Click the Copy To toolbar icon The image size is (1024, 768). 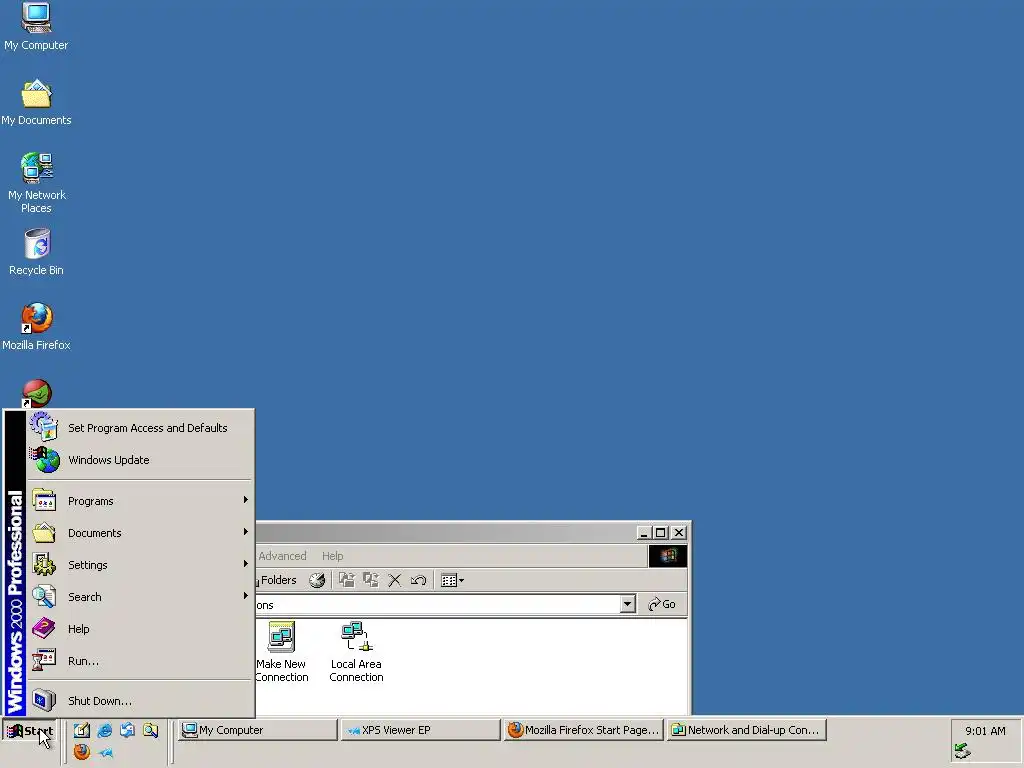(371, 580)
